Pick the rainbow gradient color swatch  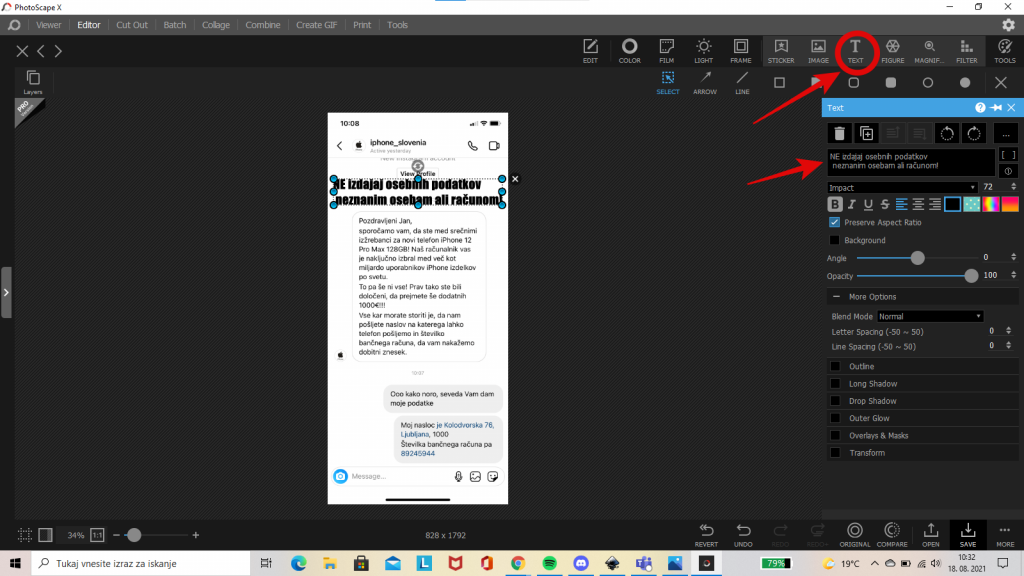(990, 204)
